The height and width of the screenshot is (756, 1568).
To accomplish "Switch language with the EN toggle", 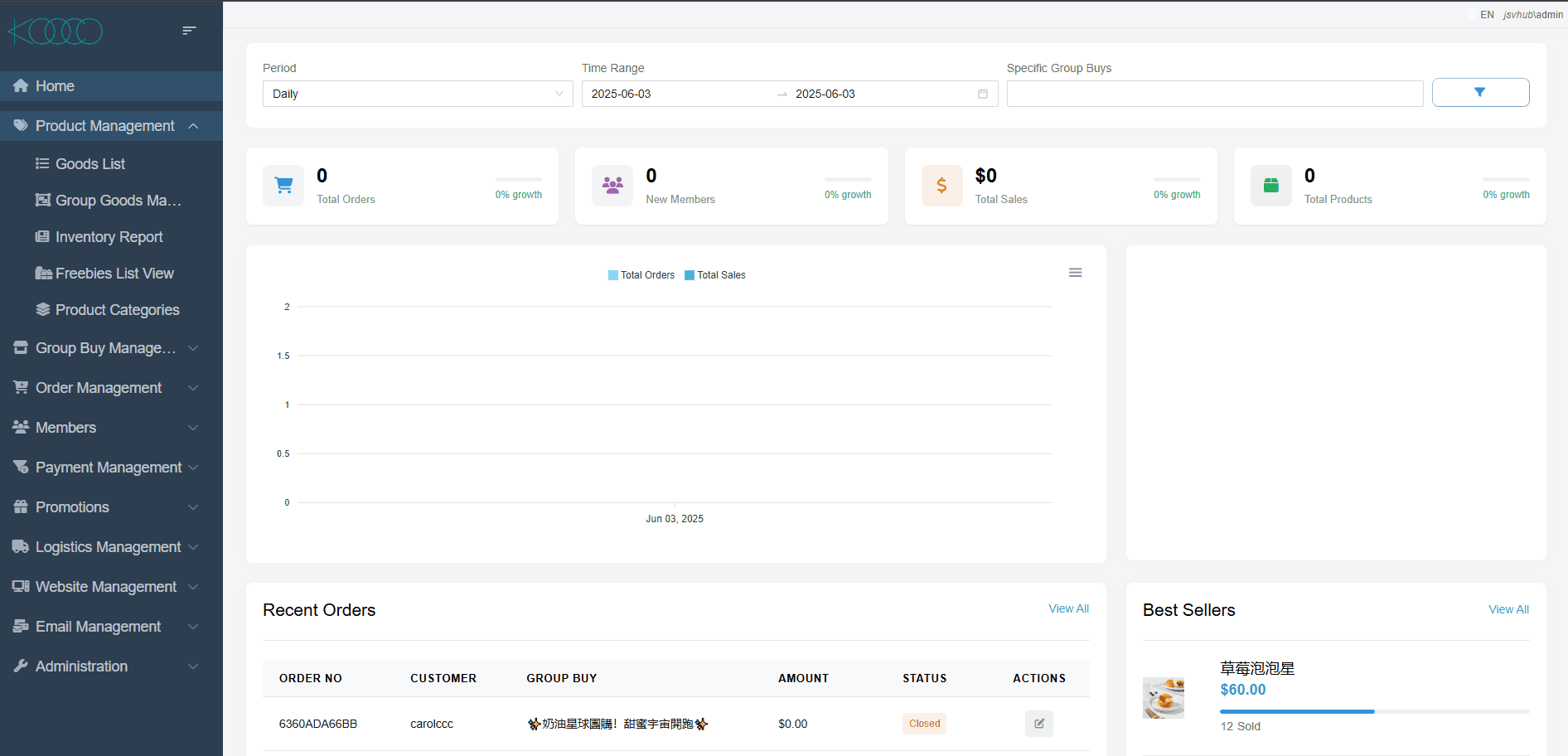I will [1480, 15].
